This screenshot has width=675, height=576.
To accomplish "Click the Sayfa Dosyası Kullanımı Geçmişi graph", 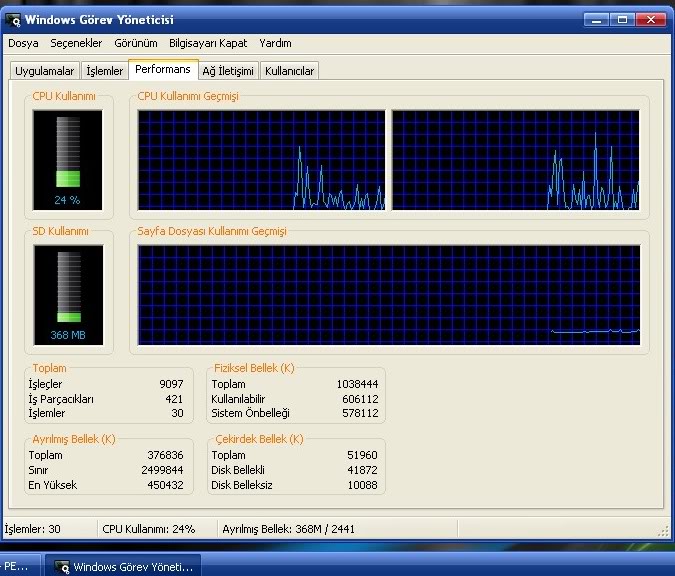I will [x=389, y=295].
